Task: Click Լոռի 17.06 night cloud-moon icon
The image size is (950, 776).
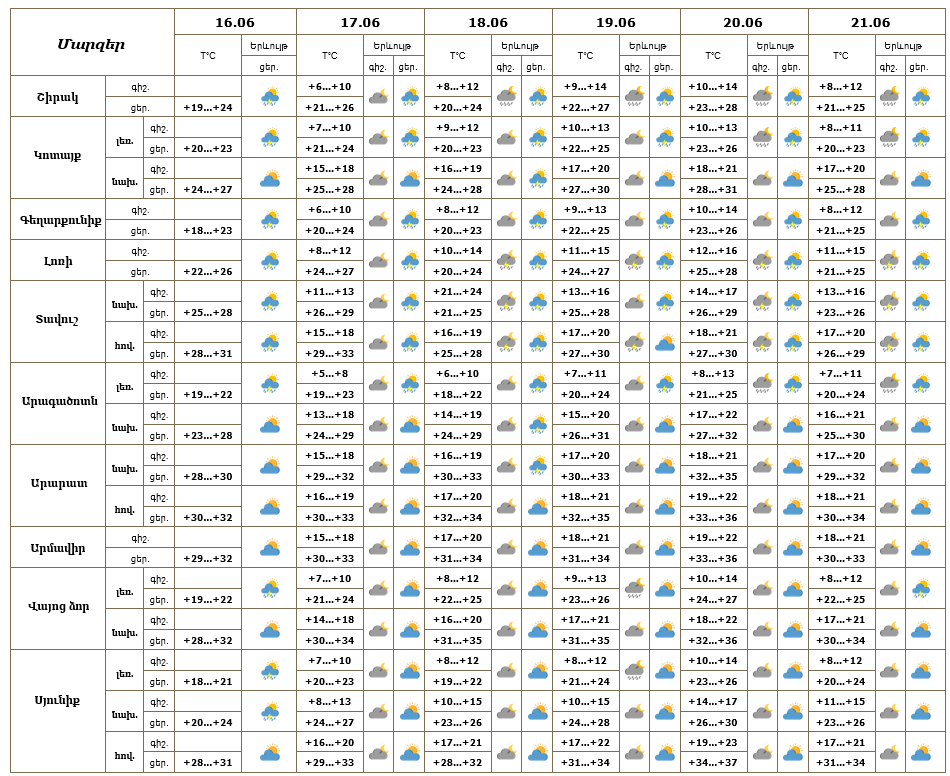Action: tap(379, 261)
